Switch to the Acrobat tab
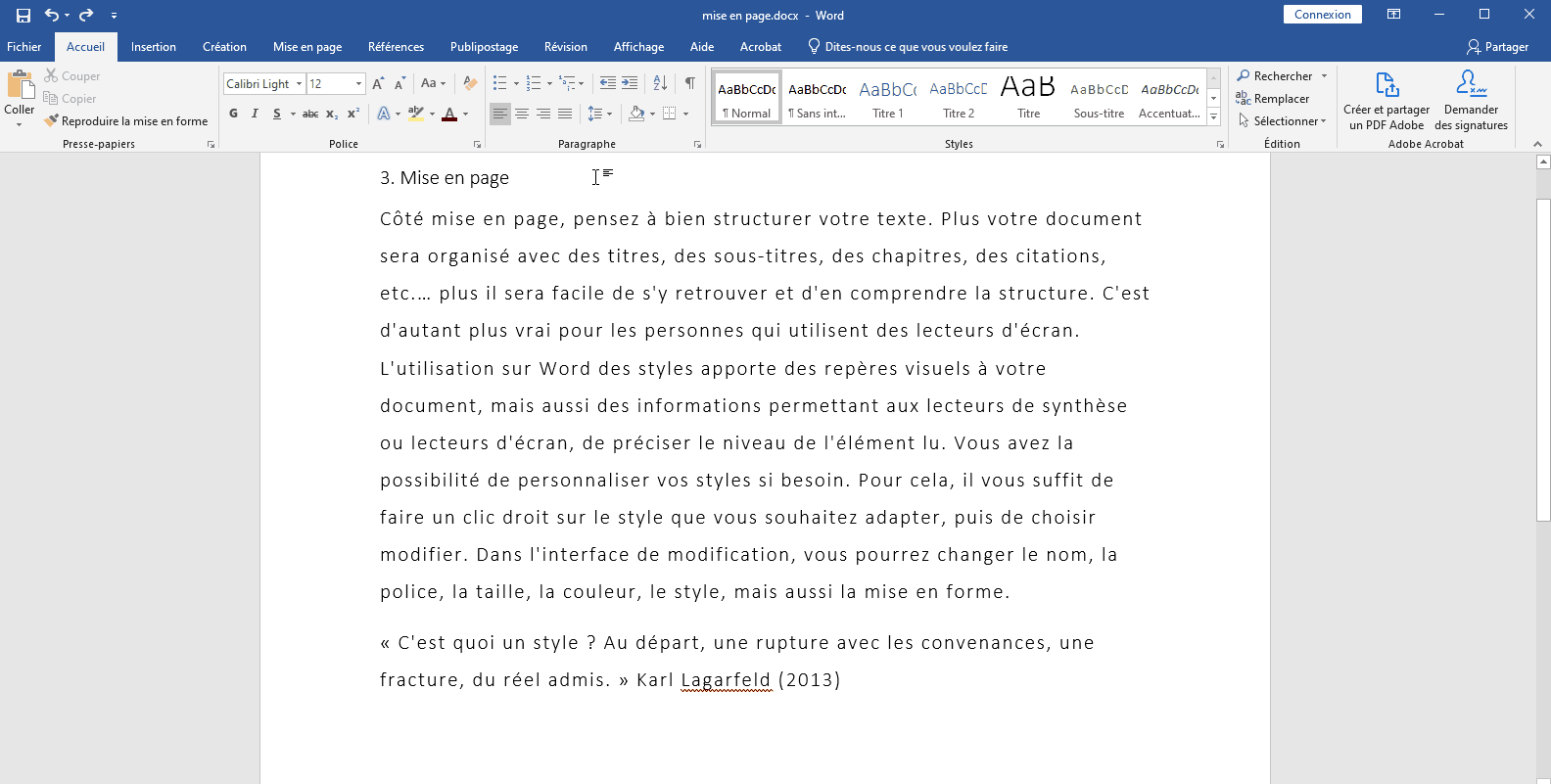 761,46
